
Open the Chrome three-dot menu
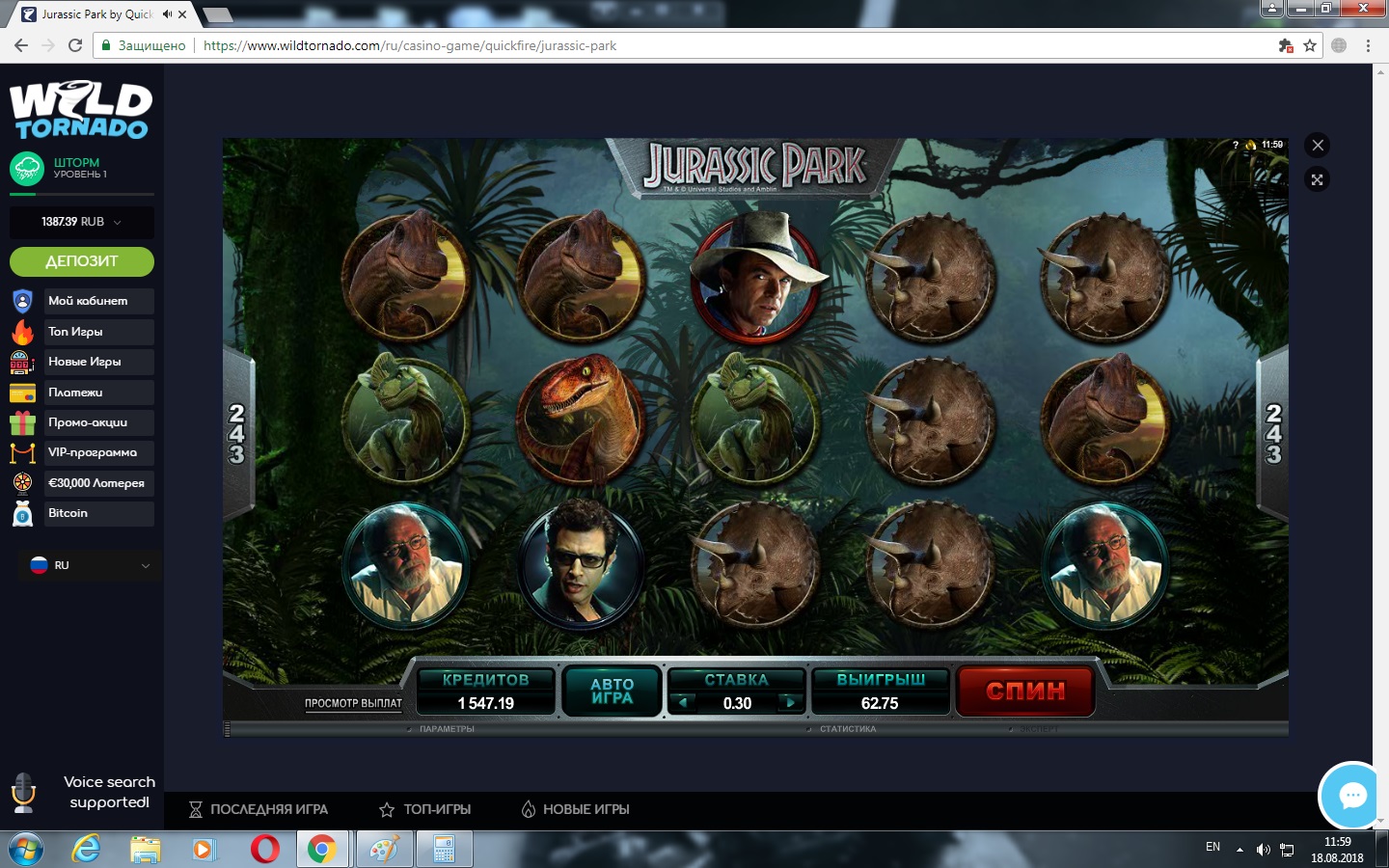coord(1368,45)
